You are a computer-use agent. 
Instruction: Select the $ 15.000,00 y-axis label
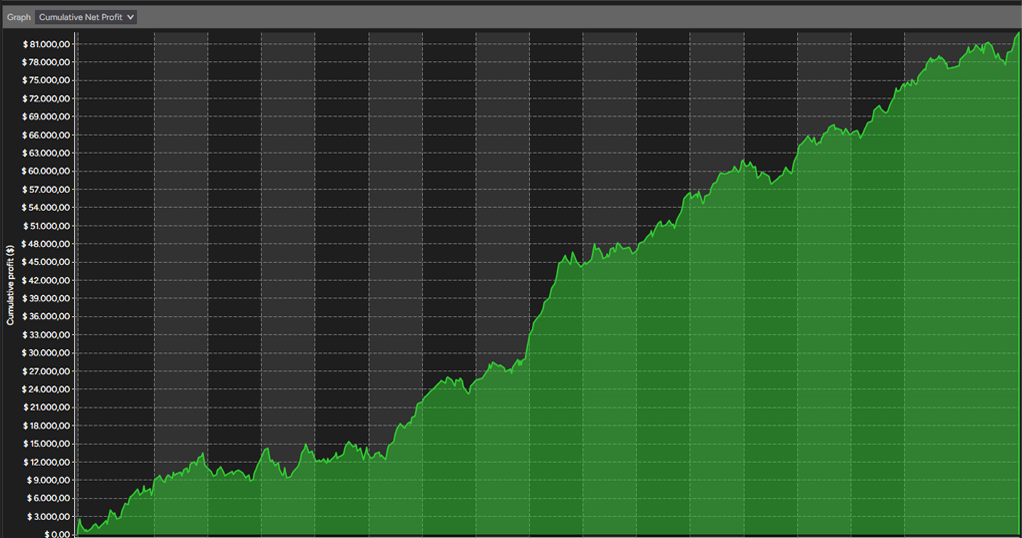tap(47, 443)
